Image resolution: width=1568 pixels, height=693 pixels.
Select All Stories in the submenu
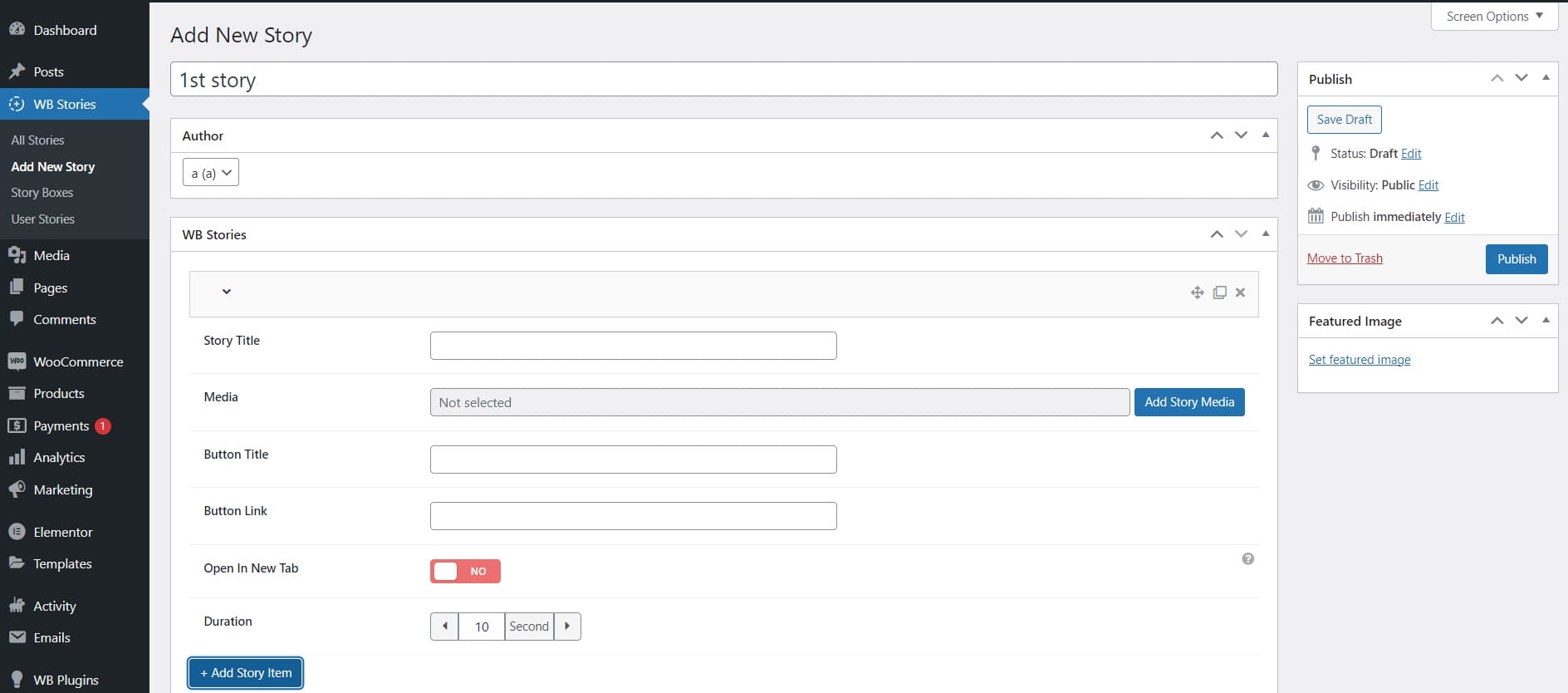click(x=37, y=140)
